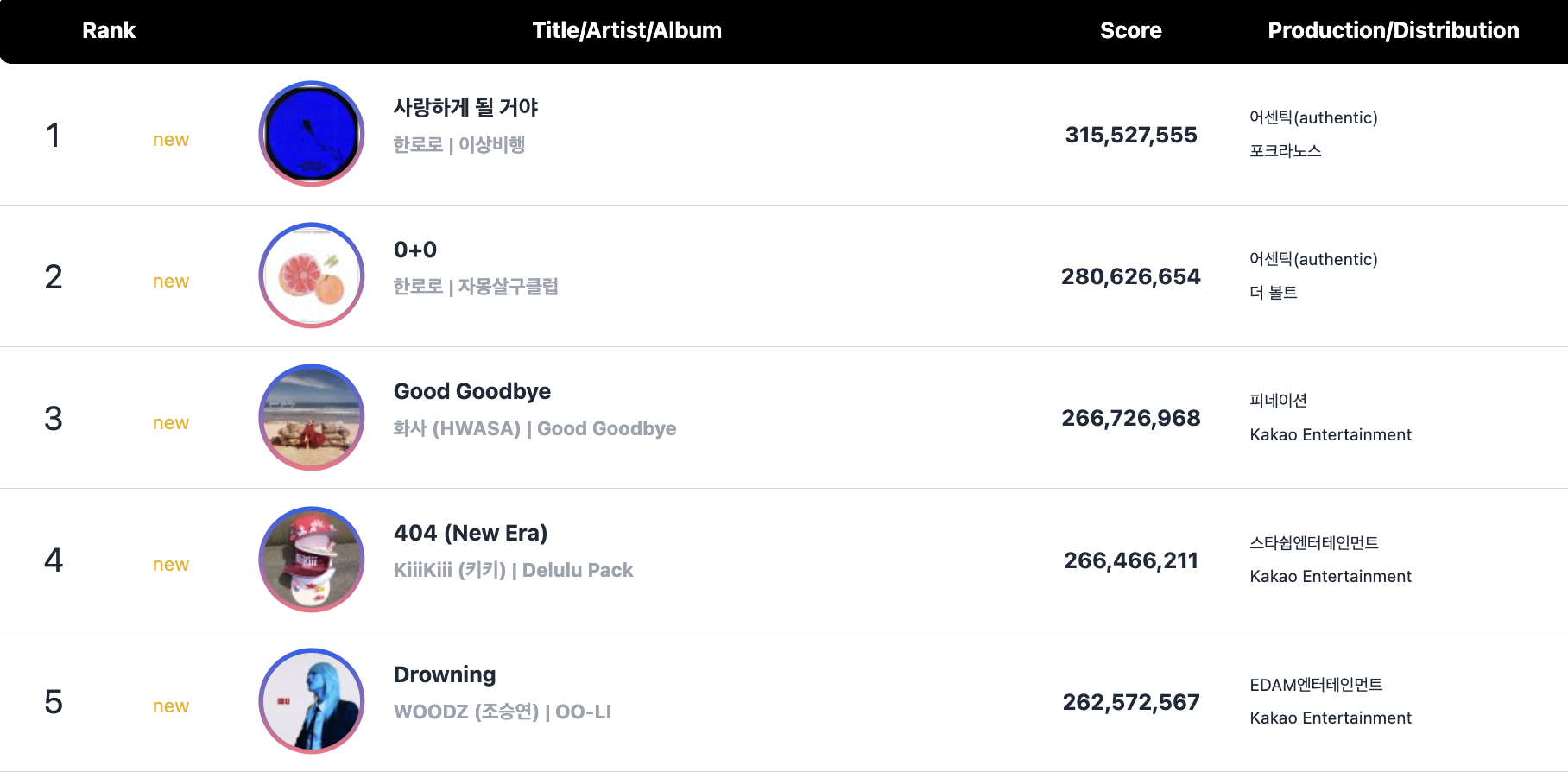
Task: Open the song title 사랑하게 될 거야
Action: (x=465, y=108)
